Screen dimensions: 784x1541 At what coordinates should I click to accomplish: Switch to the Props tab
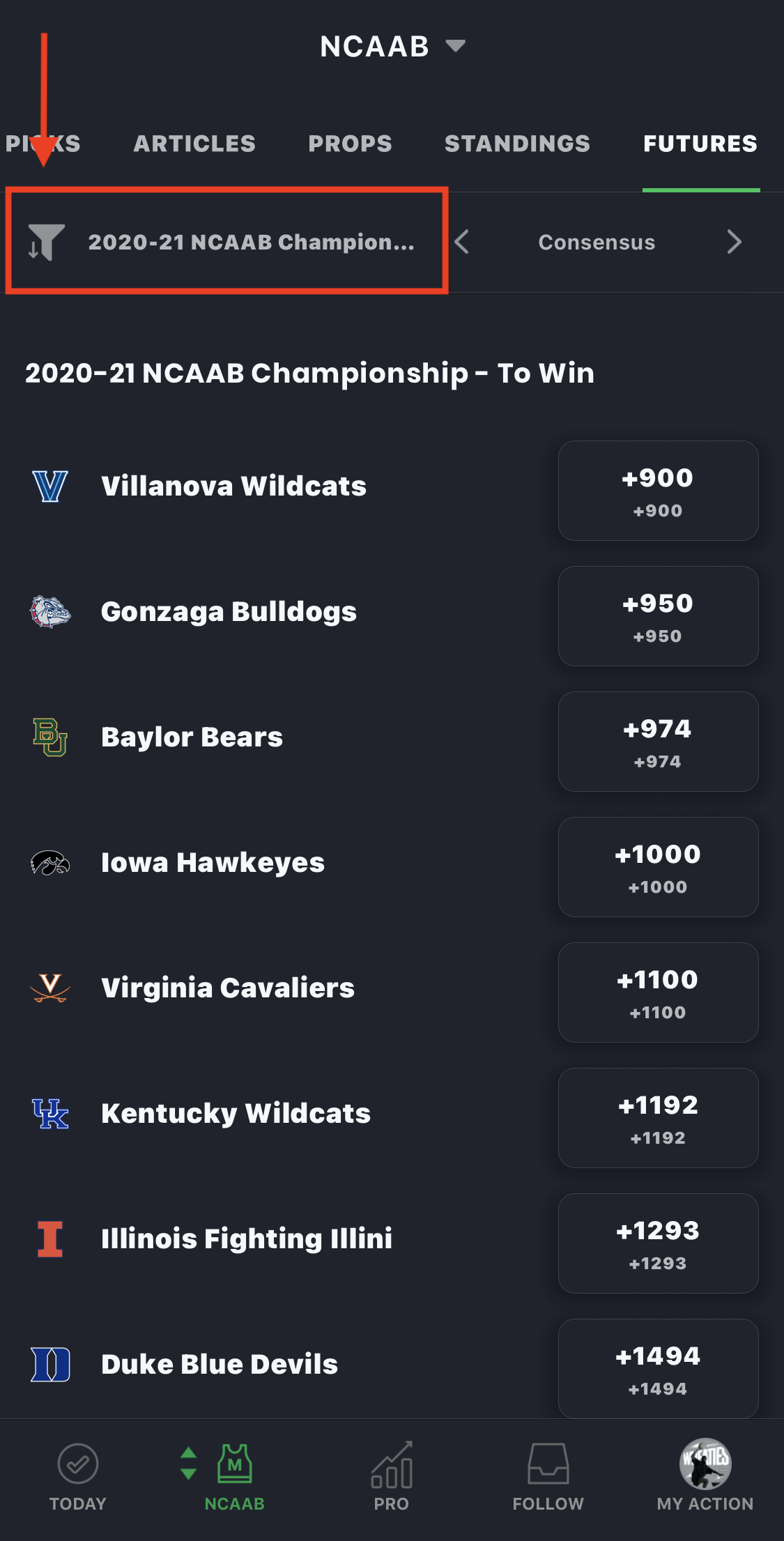coord(350,144)
